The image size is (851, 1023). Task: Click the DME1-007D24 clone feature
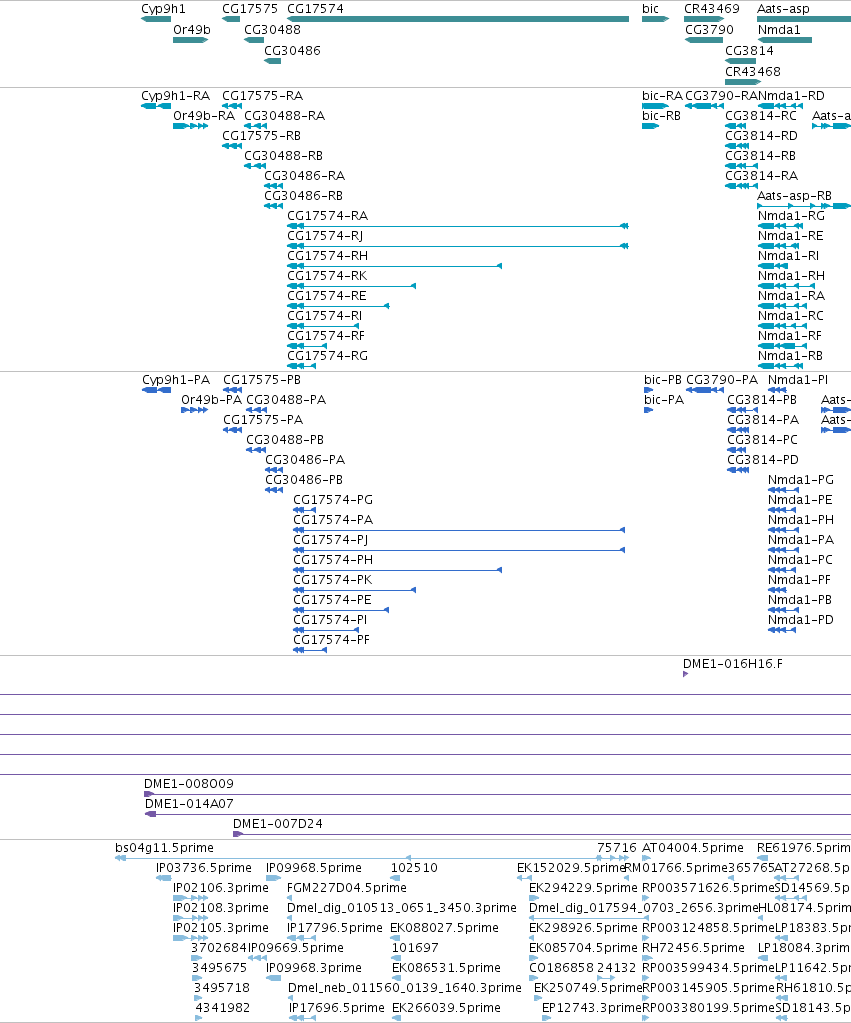click(277, 824)
